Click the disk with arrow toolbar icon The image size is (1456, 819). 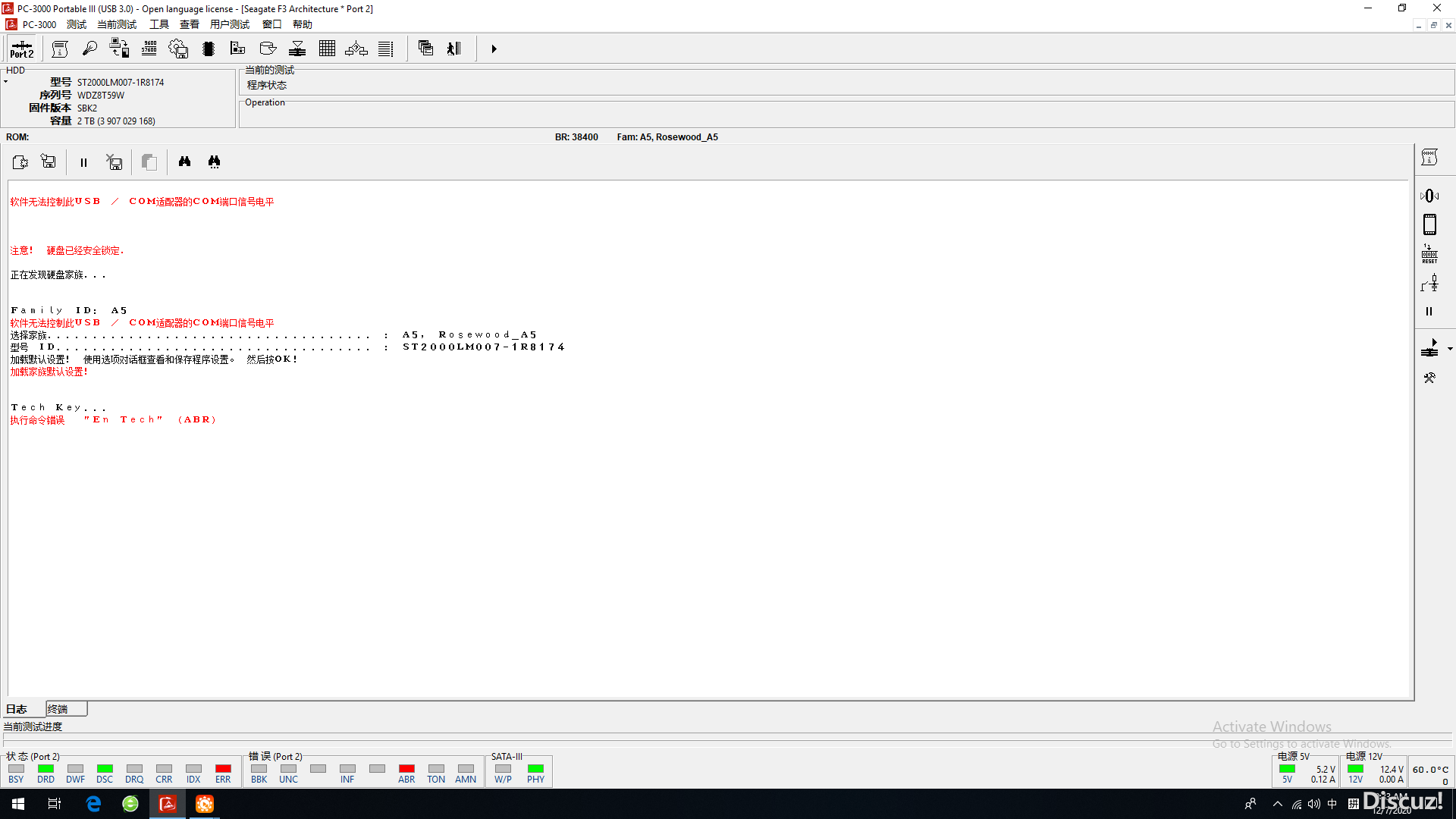pyautogui.click(x=268, y=49)
